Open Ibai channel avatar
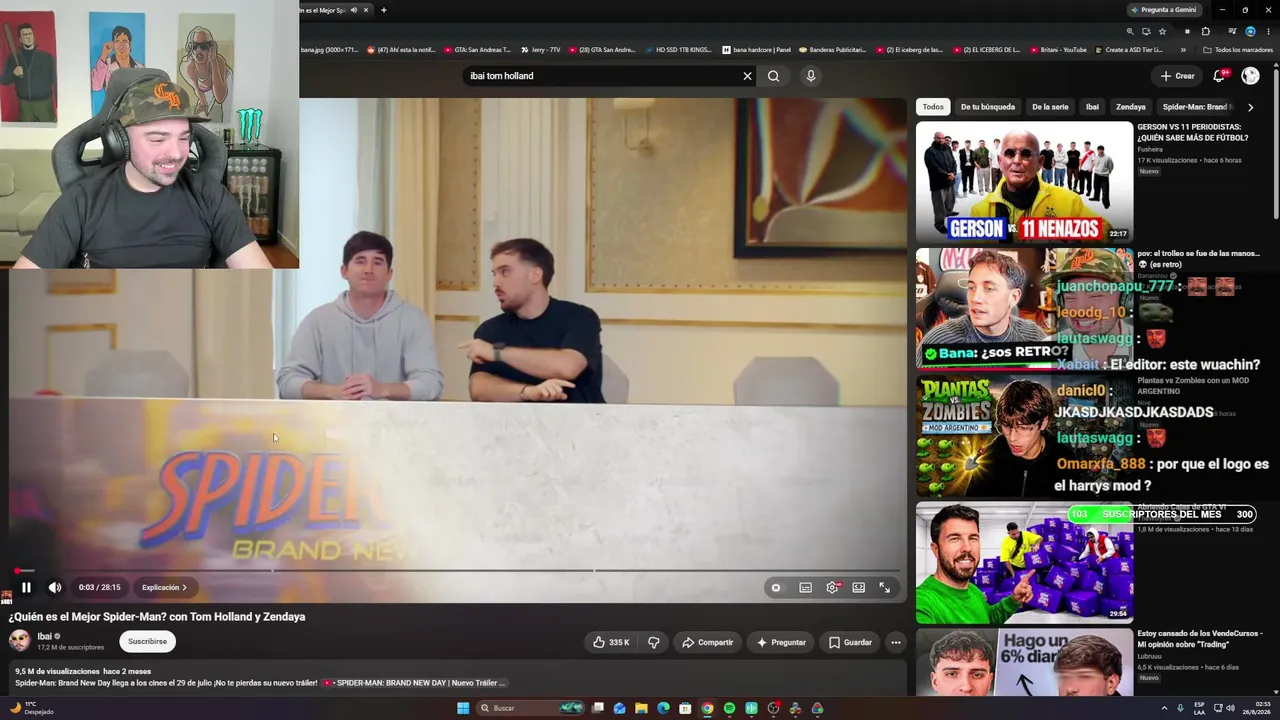The image size is (1280, 720). point(20,641)
